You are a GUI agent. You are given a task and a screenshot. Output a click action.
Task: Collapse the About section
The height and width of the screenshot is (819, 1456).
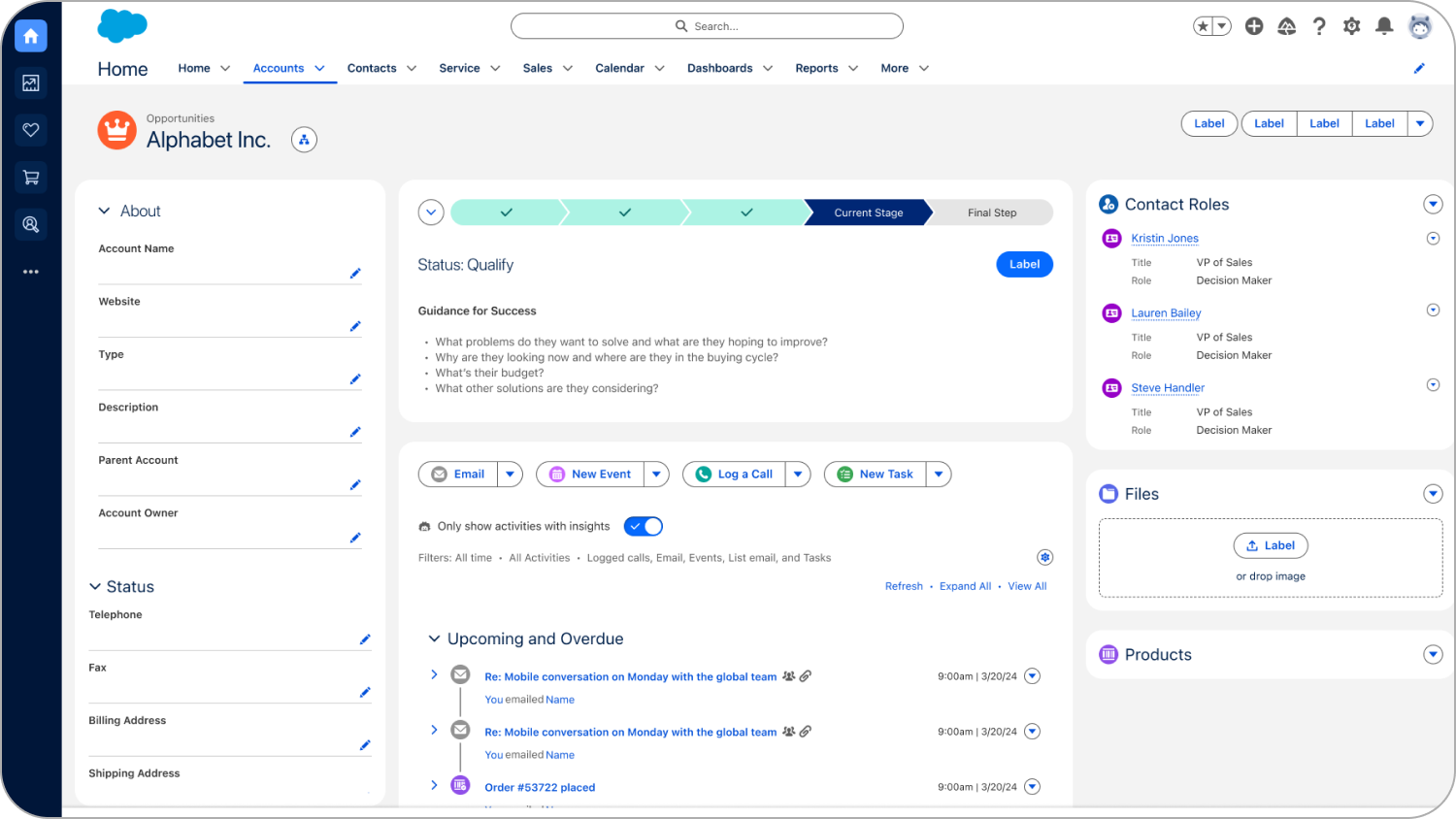105,212
